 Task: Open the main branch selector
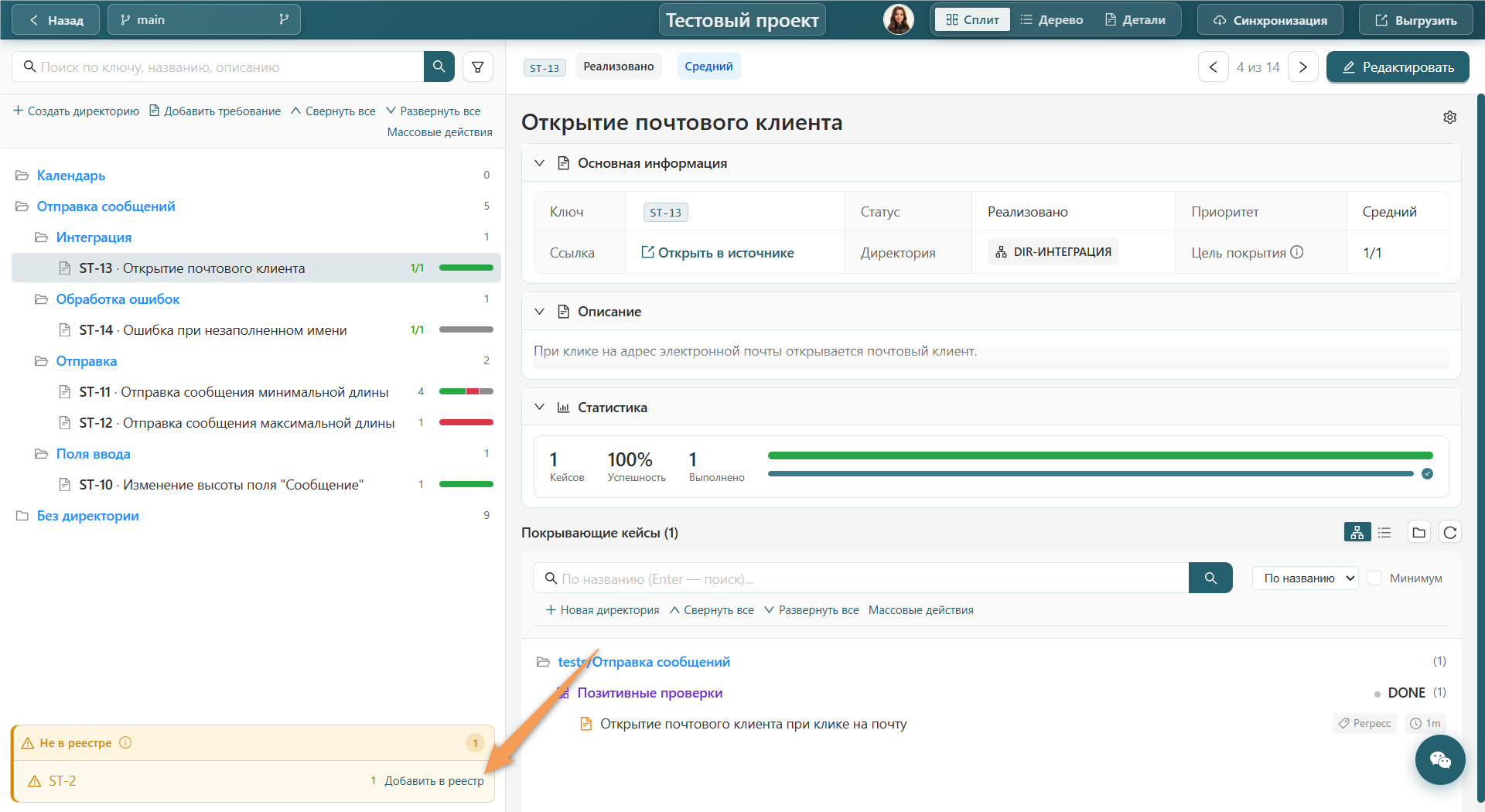click(x=204, y=19)
